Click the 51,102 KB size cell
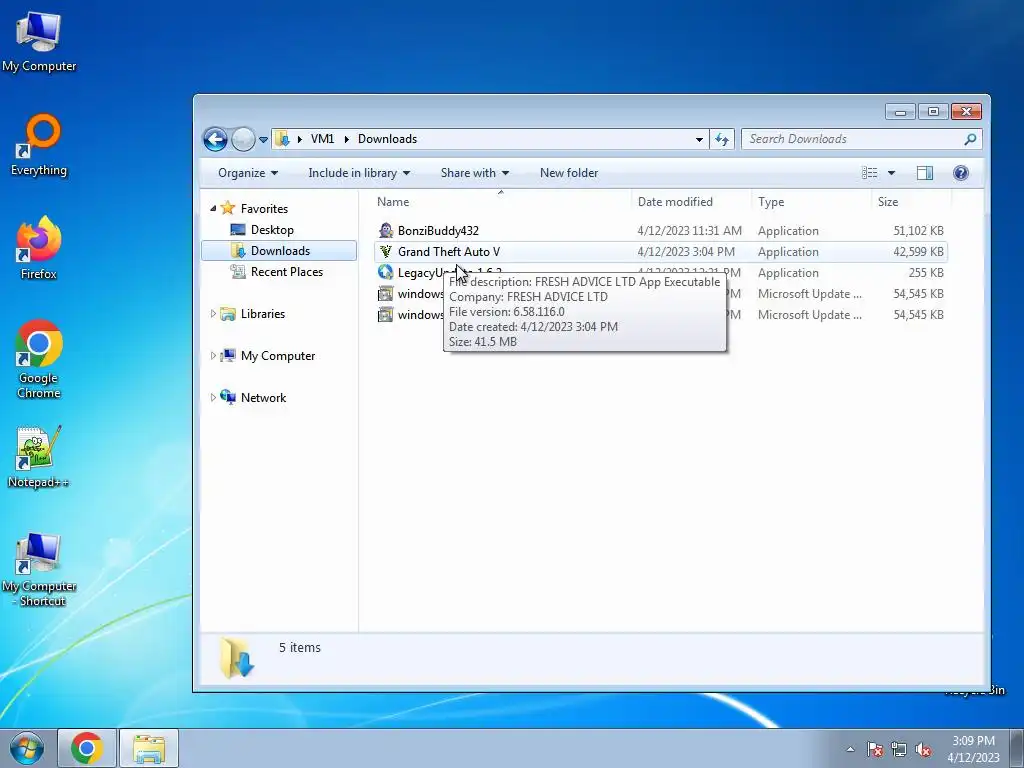The width and height of the screenshot is (1024, 768). 918,231
